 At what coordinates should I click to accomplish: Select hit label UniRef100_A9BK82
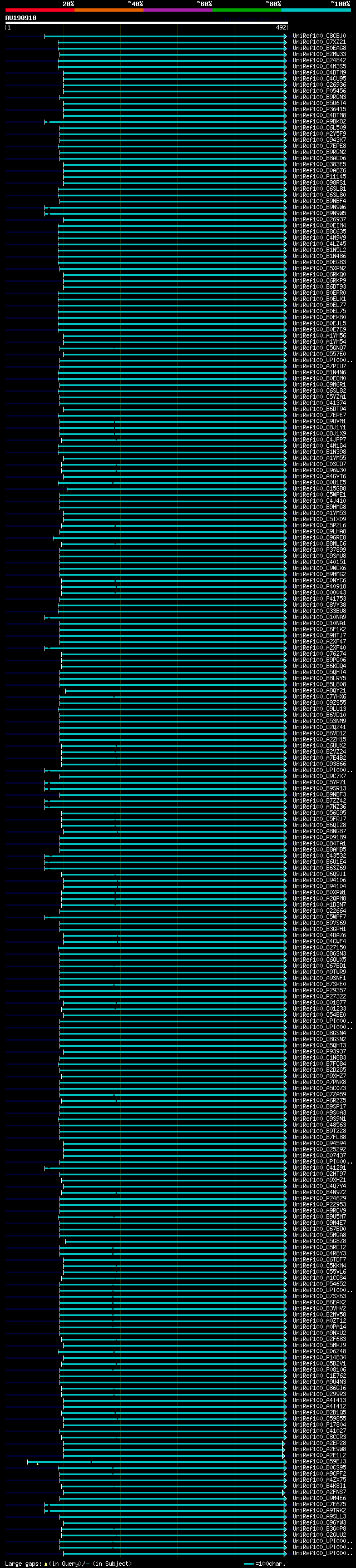pyautogui.click(x=319, y=122)
